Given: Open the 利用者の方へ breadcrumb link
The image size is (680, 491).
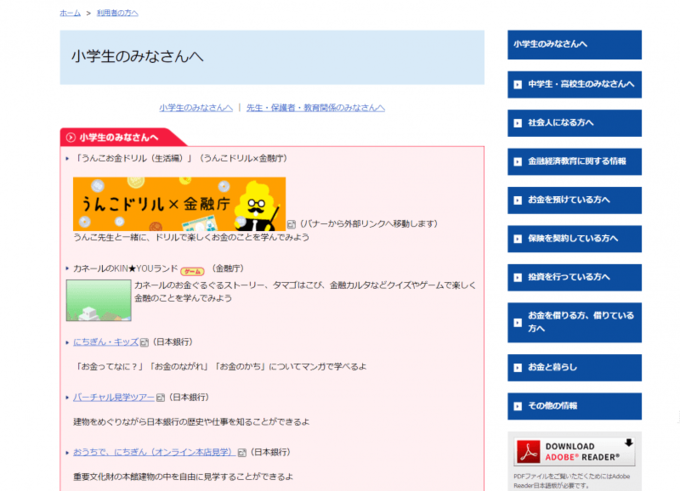Looking at the screenshot, I should click(x=118, y=13).
